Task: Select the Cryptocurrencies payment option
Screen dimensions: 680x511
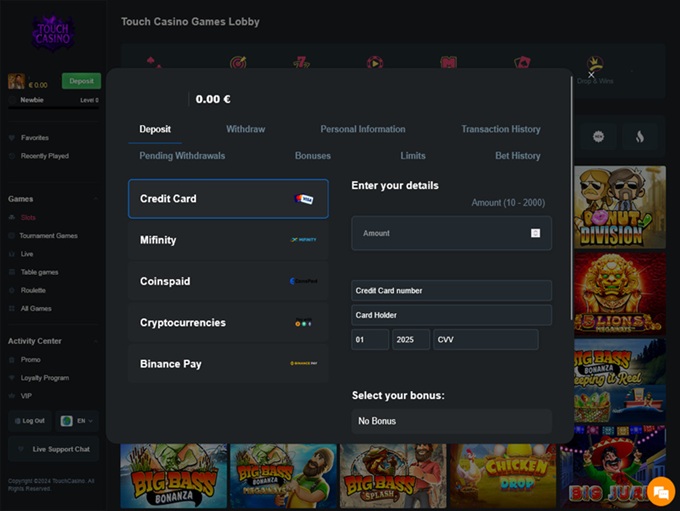Action: coord(228,323)
